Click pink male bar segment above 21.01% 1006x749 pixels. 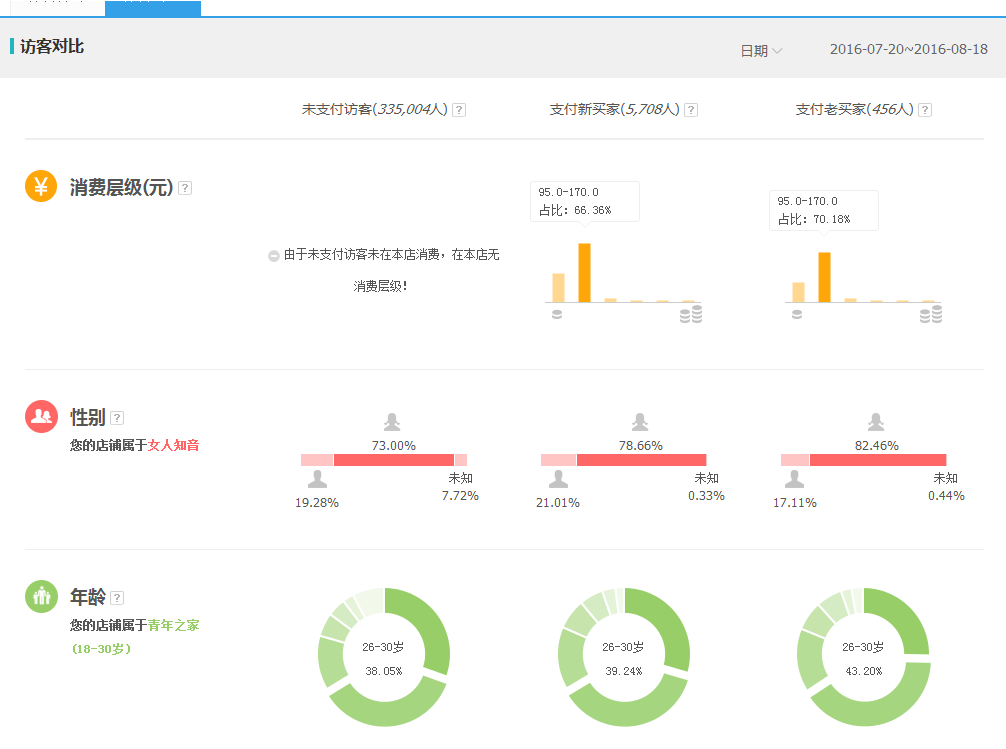click(558, 460)
